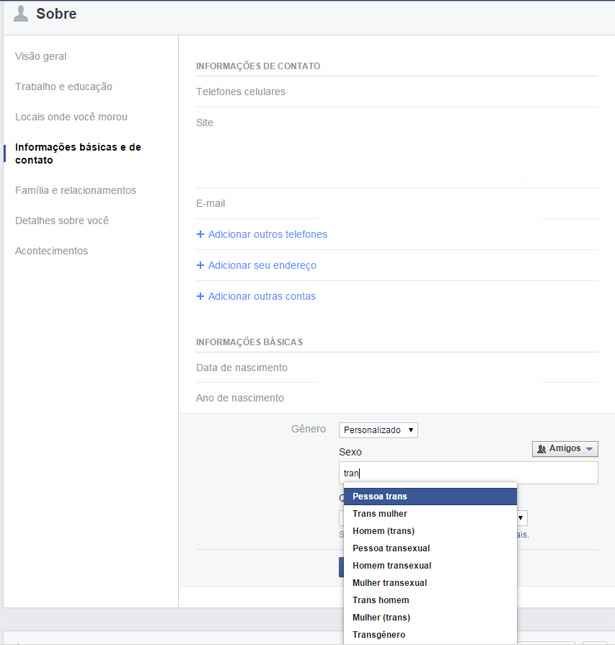Click the Site row label
This screenshot has height=645, width=615.
[x=205, y=123]
